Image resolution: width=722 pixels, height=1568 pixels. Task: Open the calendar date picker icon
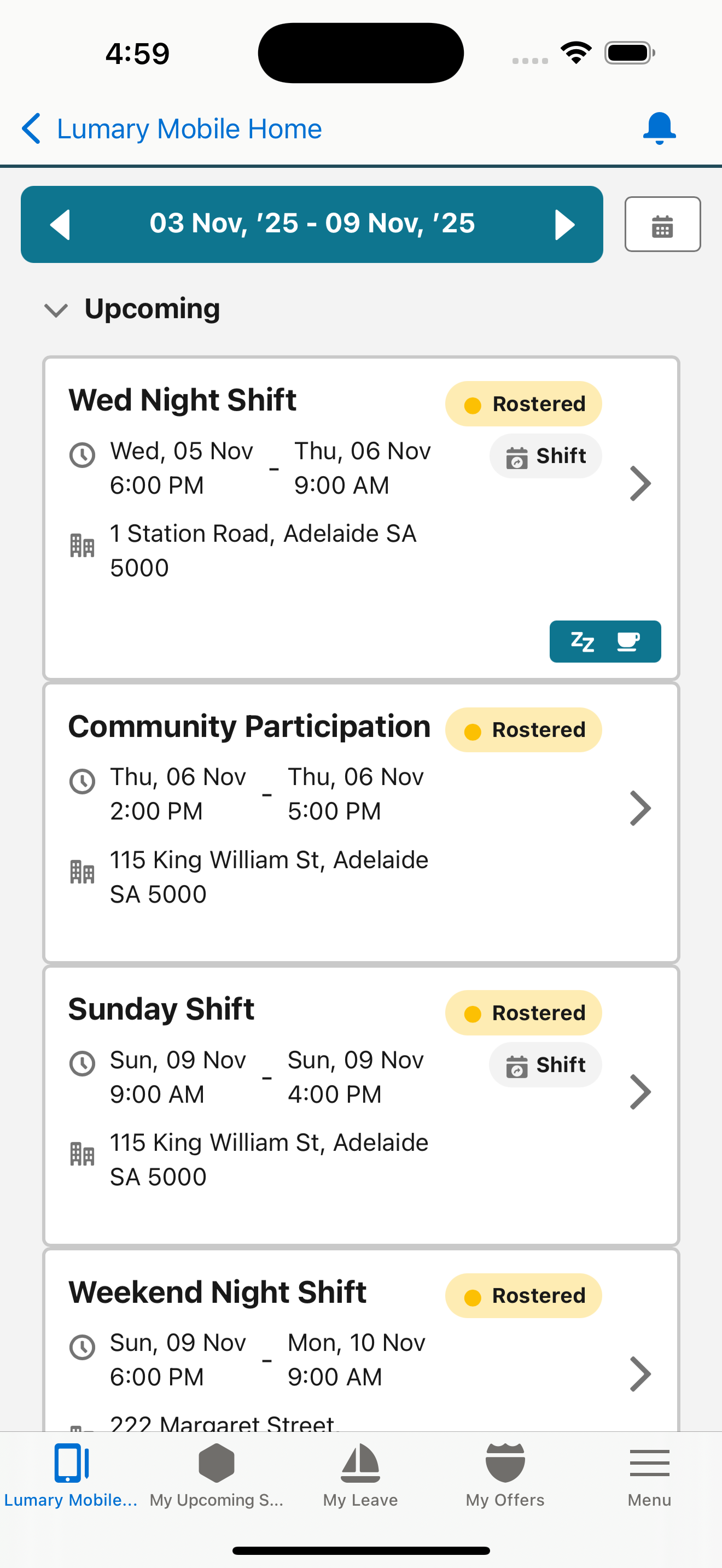[662, 224]
